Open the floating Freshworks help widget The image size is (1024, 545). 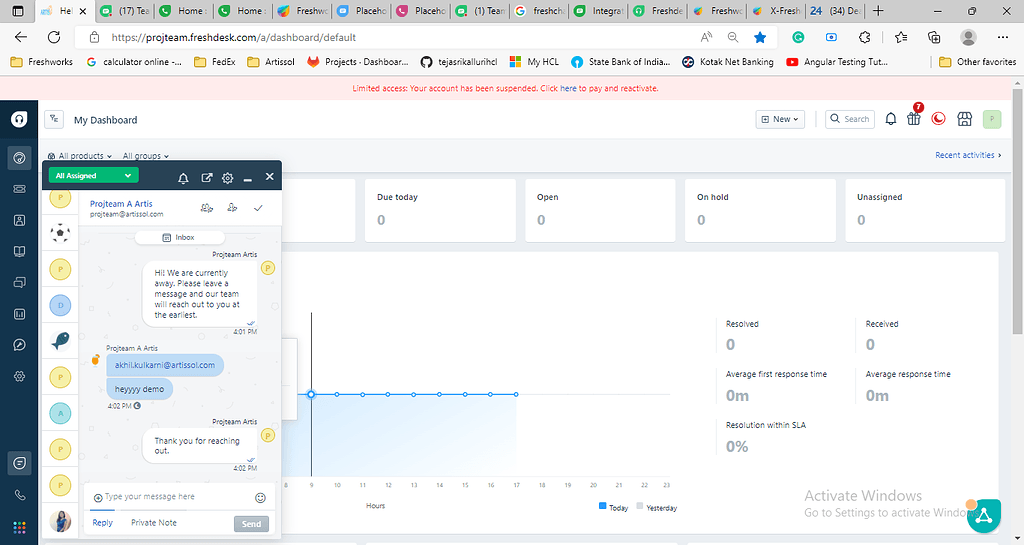tap(984, 516)
